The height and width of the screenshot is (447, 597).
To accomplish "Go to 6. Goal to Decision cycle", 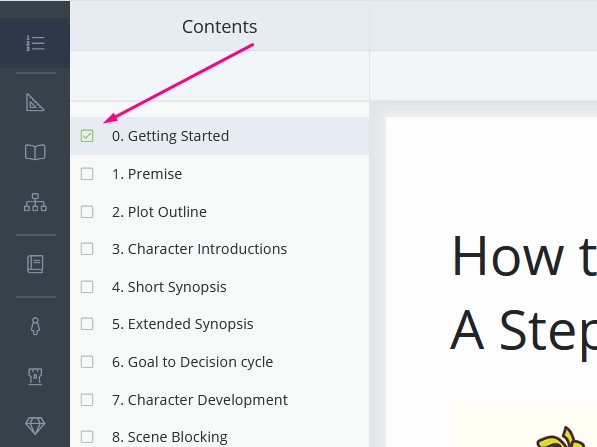I will click(x=193, y=362).
